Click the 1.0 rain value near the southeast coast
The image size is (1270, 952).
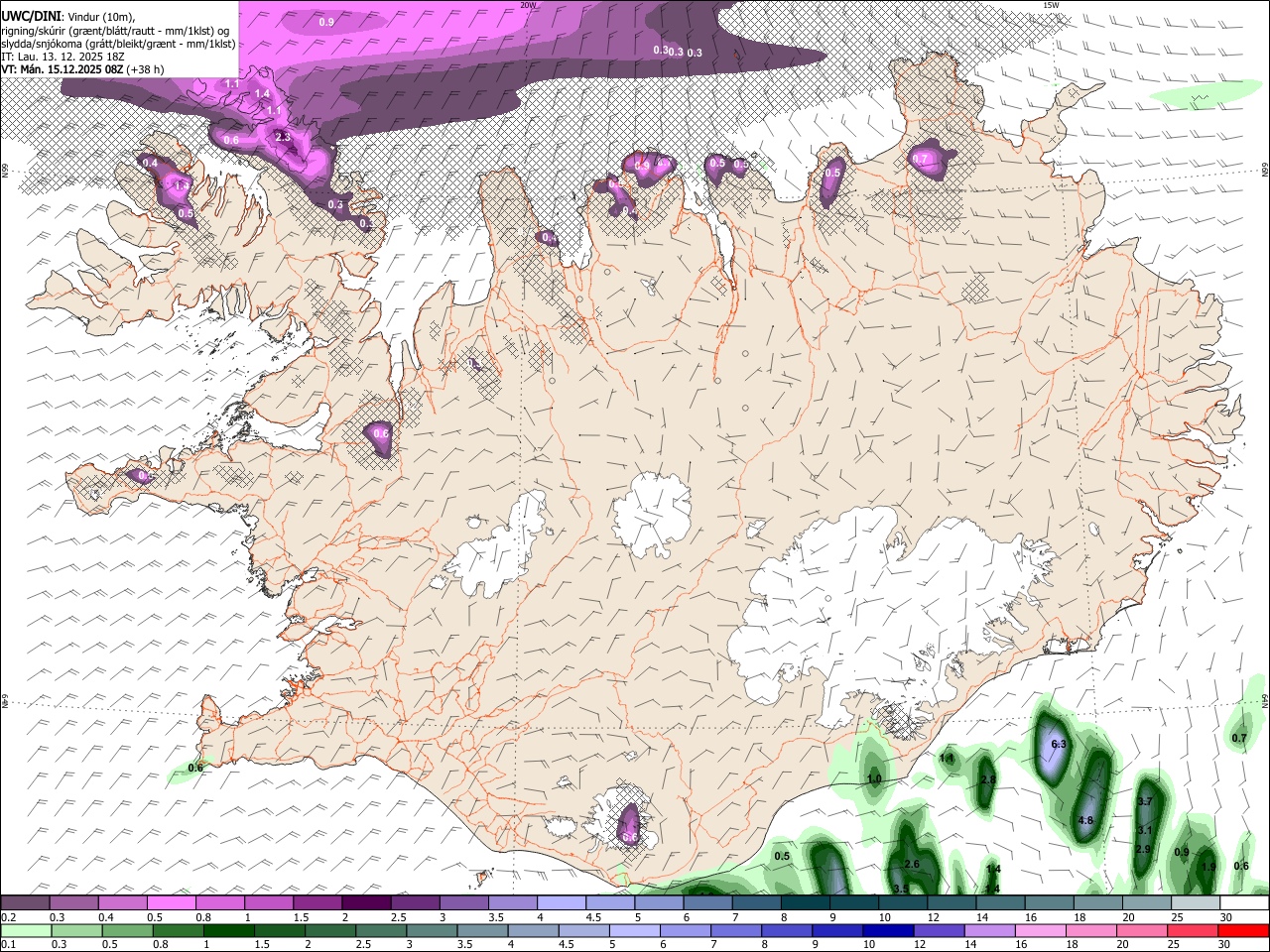[x=874, y=779]
